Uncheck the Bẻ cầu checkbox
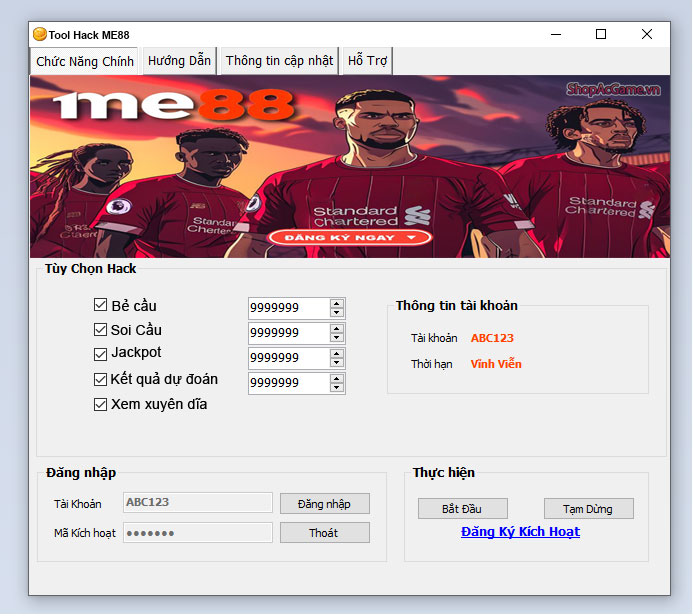The width and height of the screenshot is (693, 616). point(100,305)
